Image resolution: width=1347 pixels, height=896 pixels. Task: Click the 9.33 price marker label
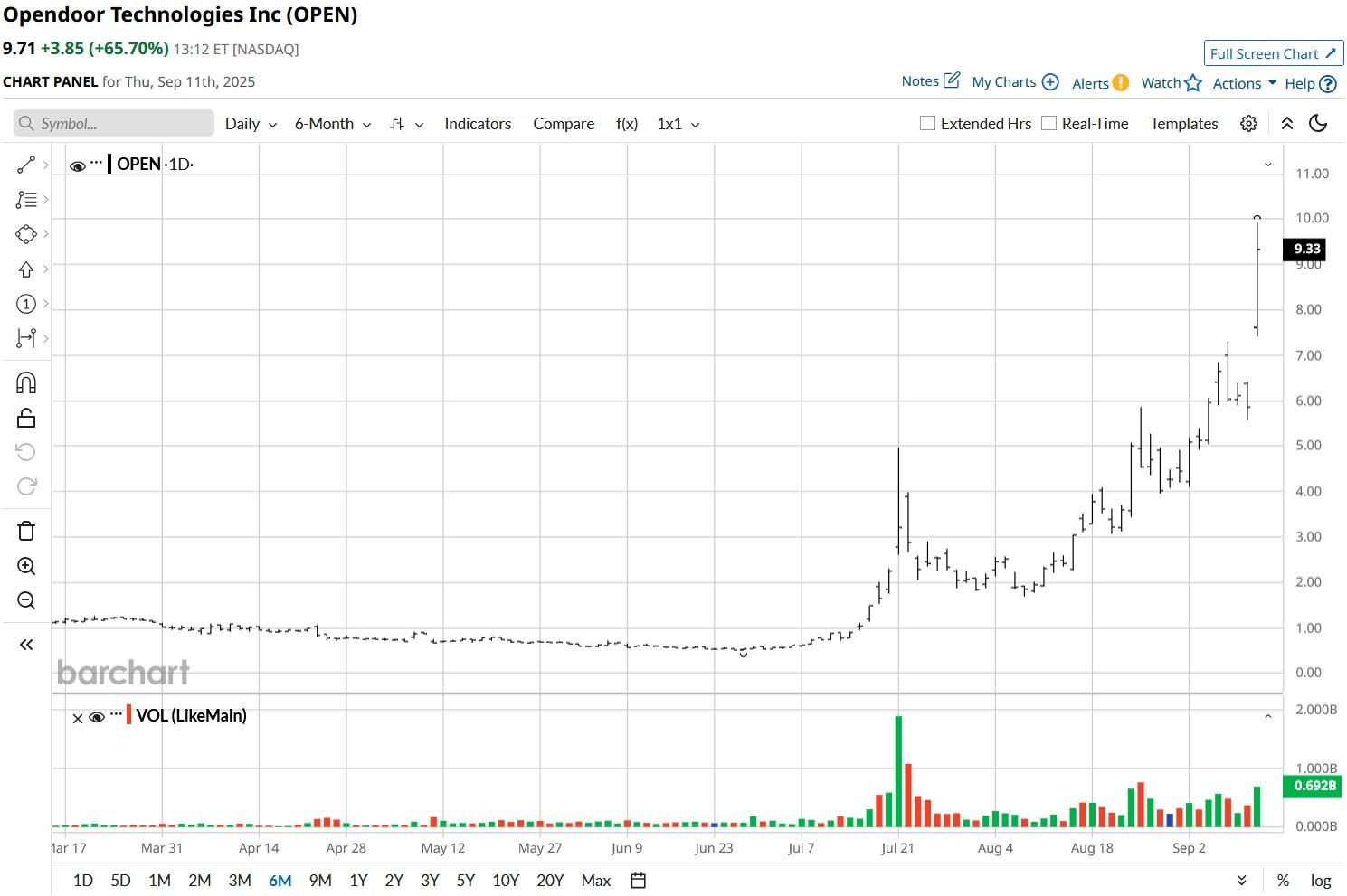coord(1306,249)
